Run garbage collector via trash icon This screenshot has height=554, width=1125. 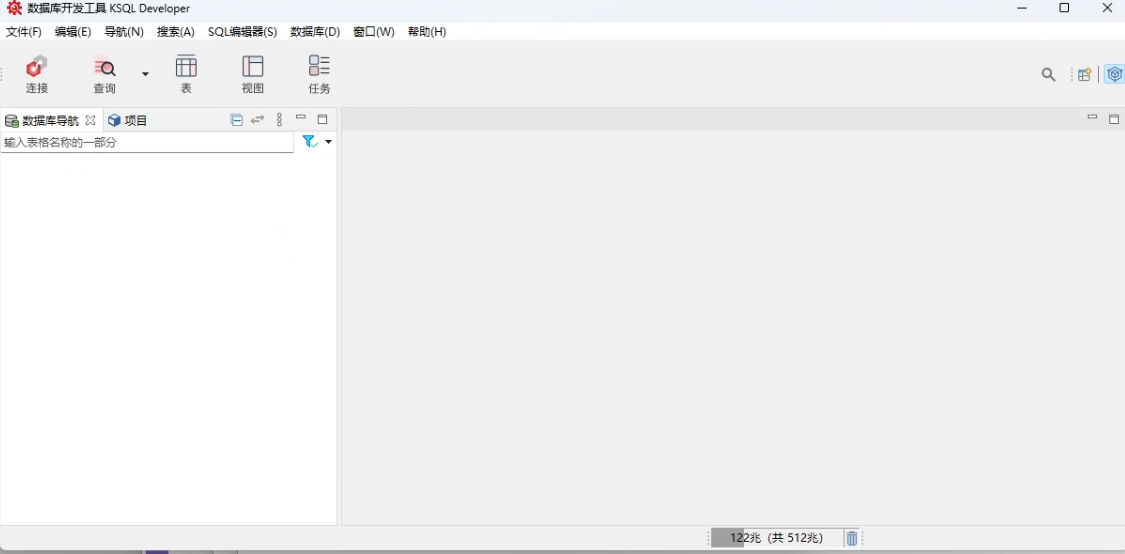click(852, 538)
